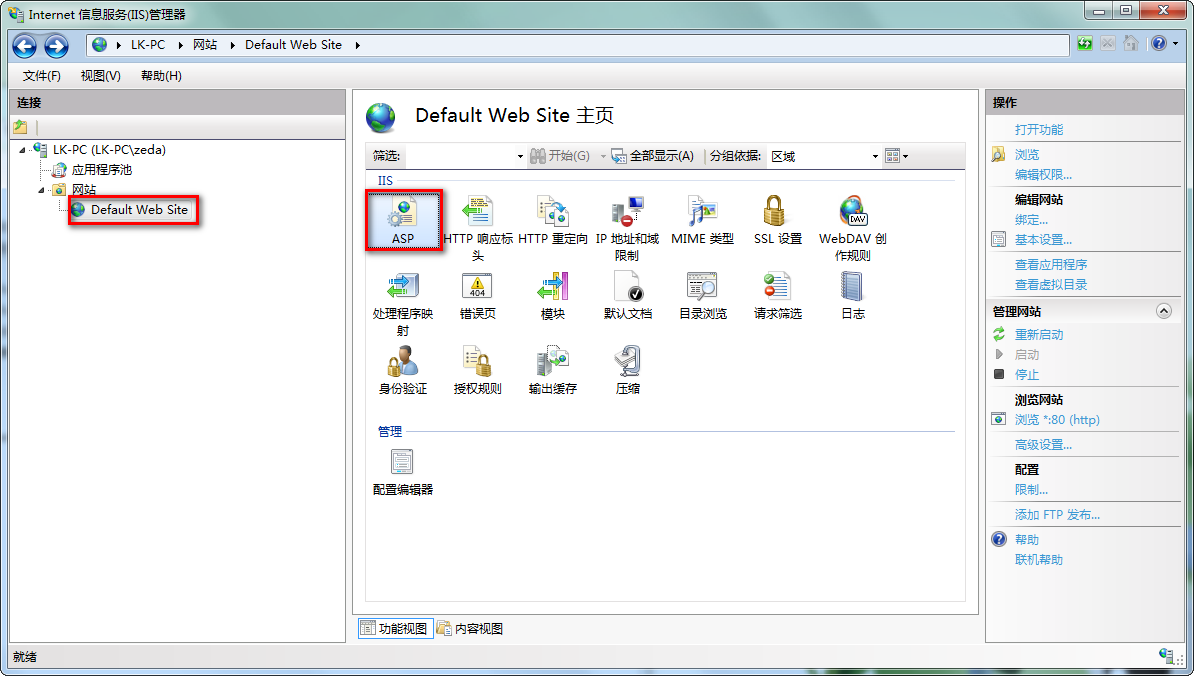
Task: Open the 视图(V) menu
Action: 101,75
